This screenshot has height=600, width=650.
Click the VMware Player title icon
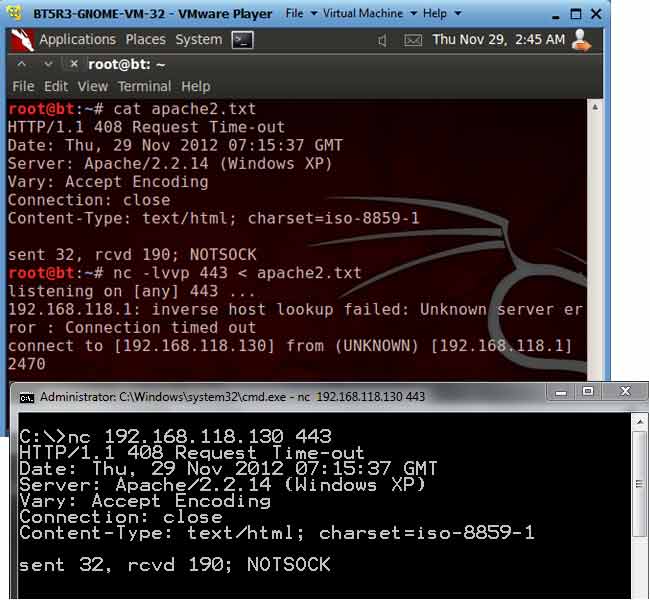(x=15, y=14)
